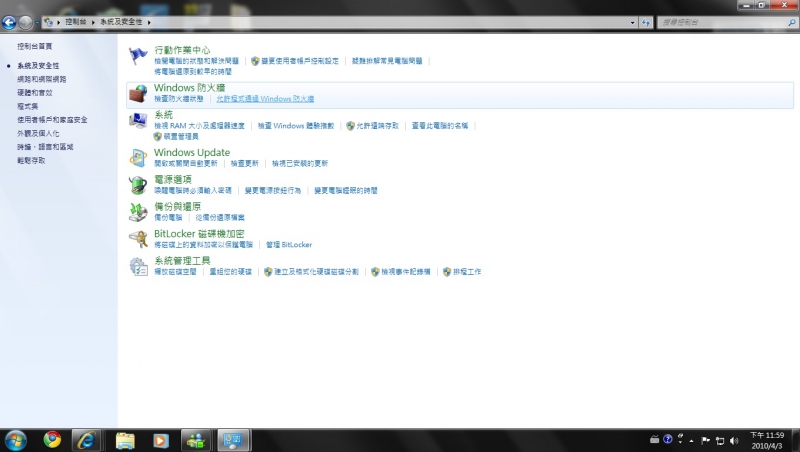Open the BitLocker keys icon

[x=138, y=238]
